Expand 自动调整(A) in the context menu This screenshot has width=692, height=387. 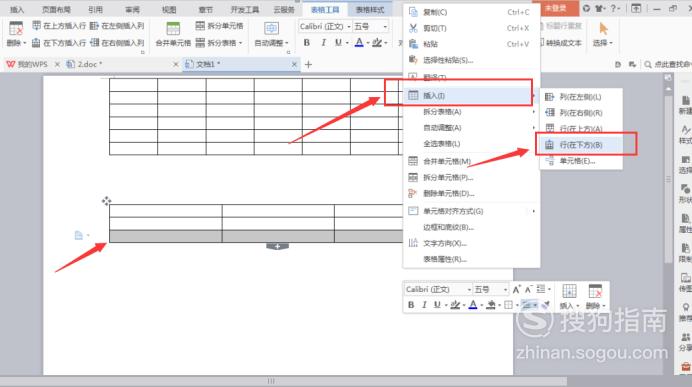pyautogui.click(x=471, y=128)
